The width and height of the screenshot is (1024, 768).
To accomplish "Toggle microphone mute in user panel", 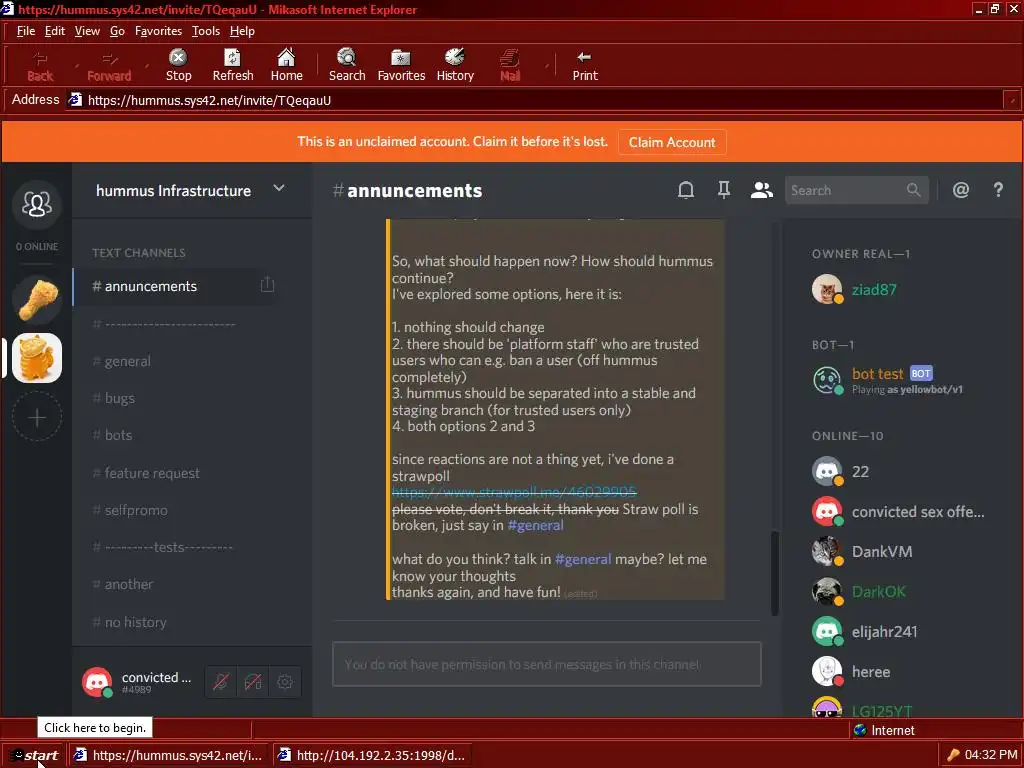I will click(221, 682).
